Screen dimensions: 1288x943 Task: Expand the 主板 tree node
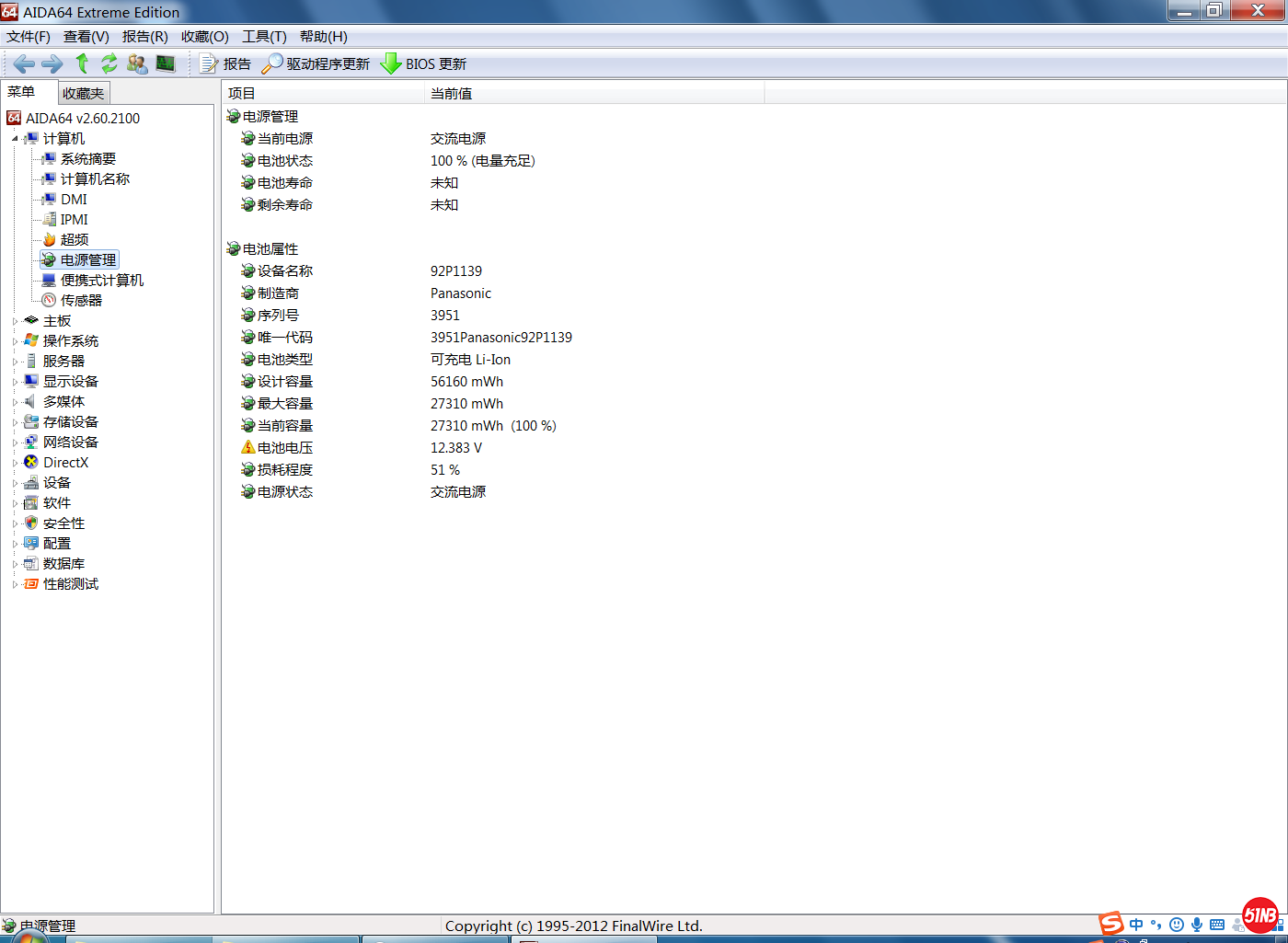15,321
